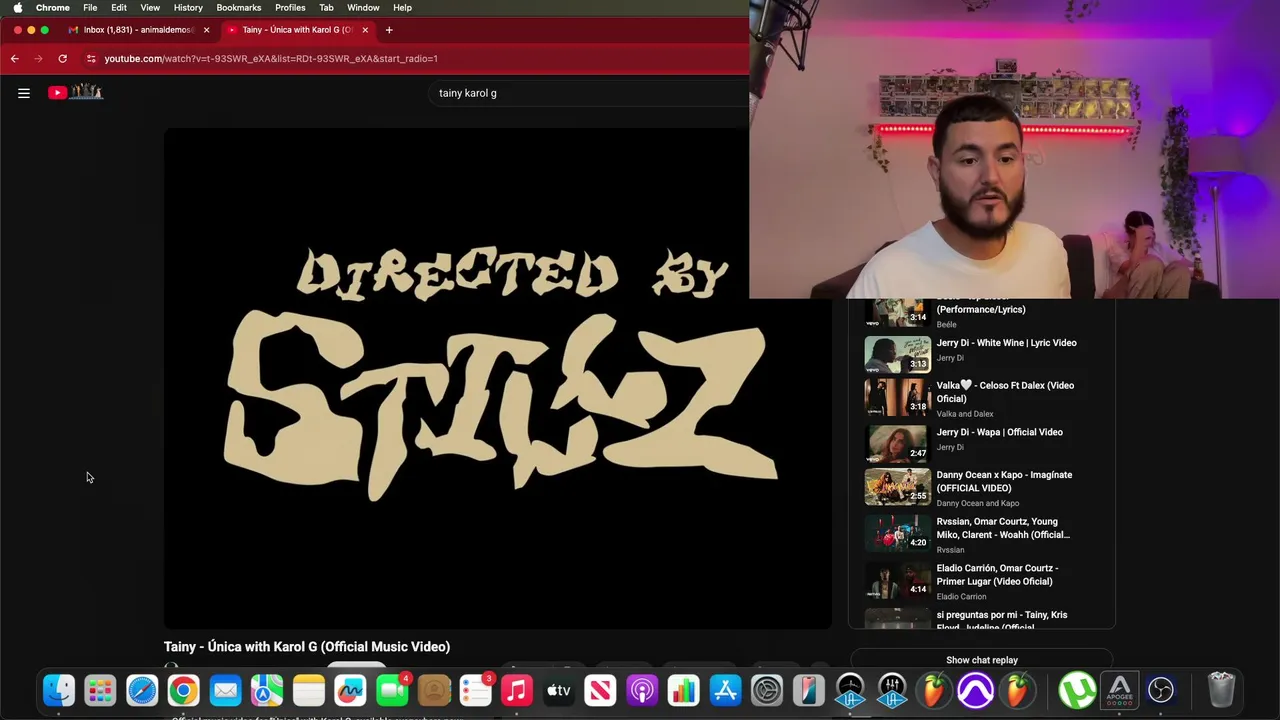
Task: Open the Edit menu
Action: 119,7
